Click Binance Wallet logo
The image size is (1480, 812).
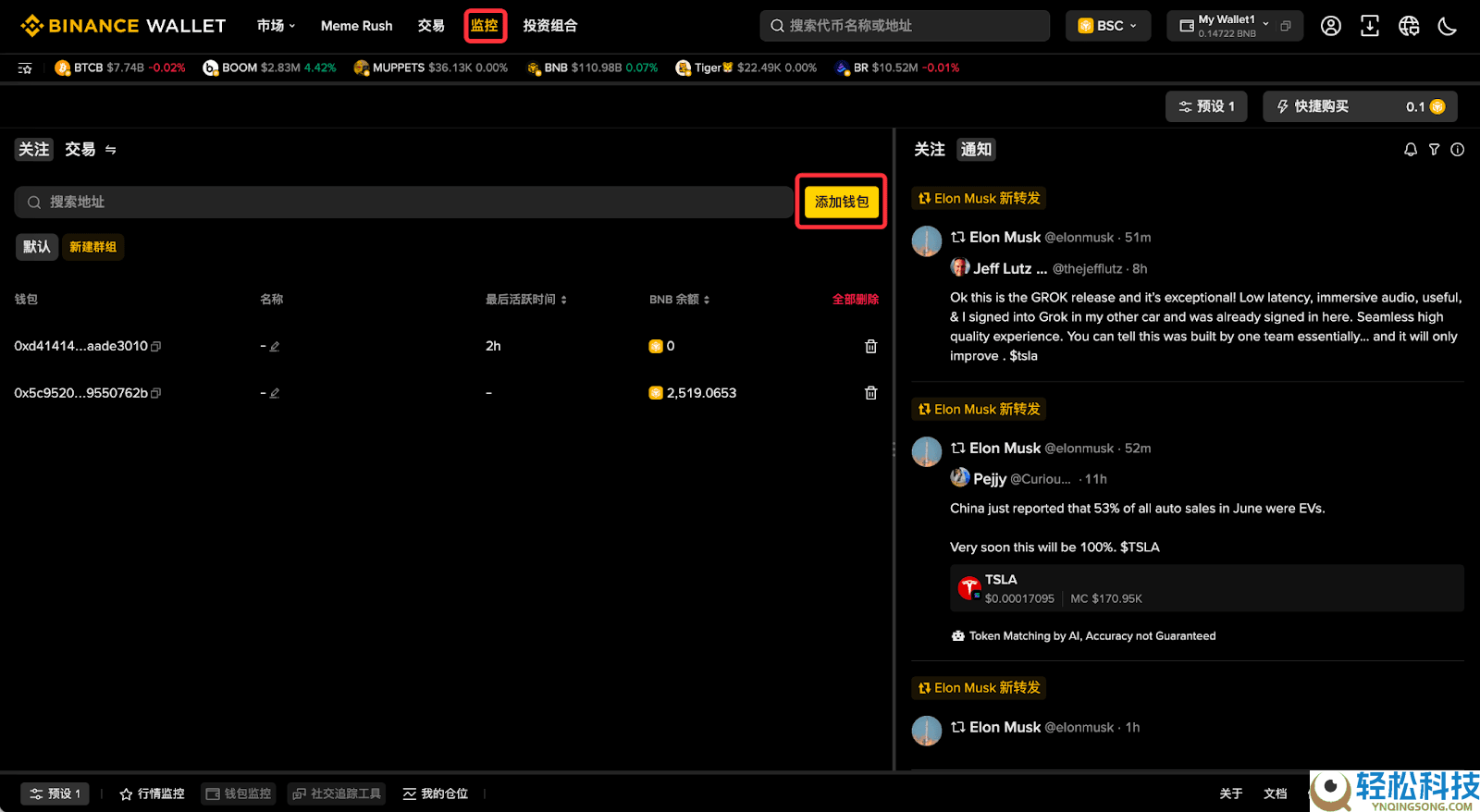click(123, 26)
